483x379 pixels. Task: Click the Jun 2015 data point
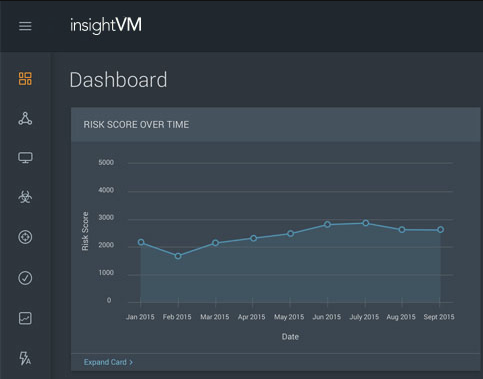coord(327,224)
